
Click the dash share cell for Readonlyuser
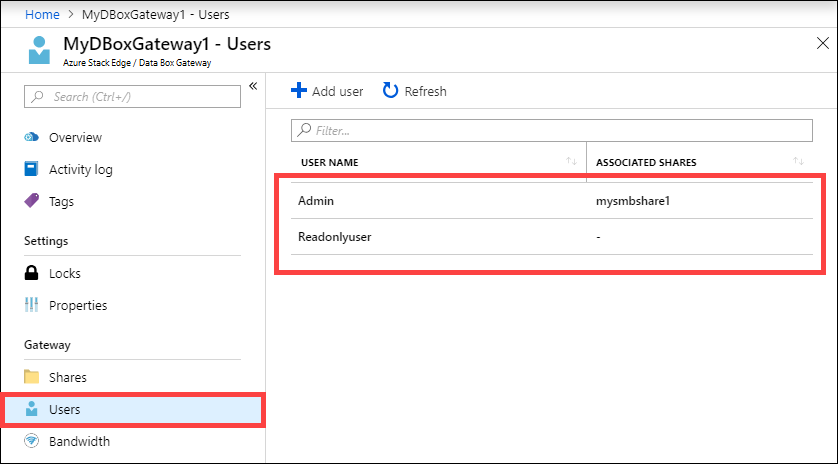599,237
